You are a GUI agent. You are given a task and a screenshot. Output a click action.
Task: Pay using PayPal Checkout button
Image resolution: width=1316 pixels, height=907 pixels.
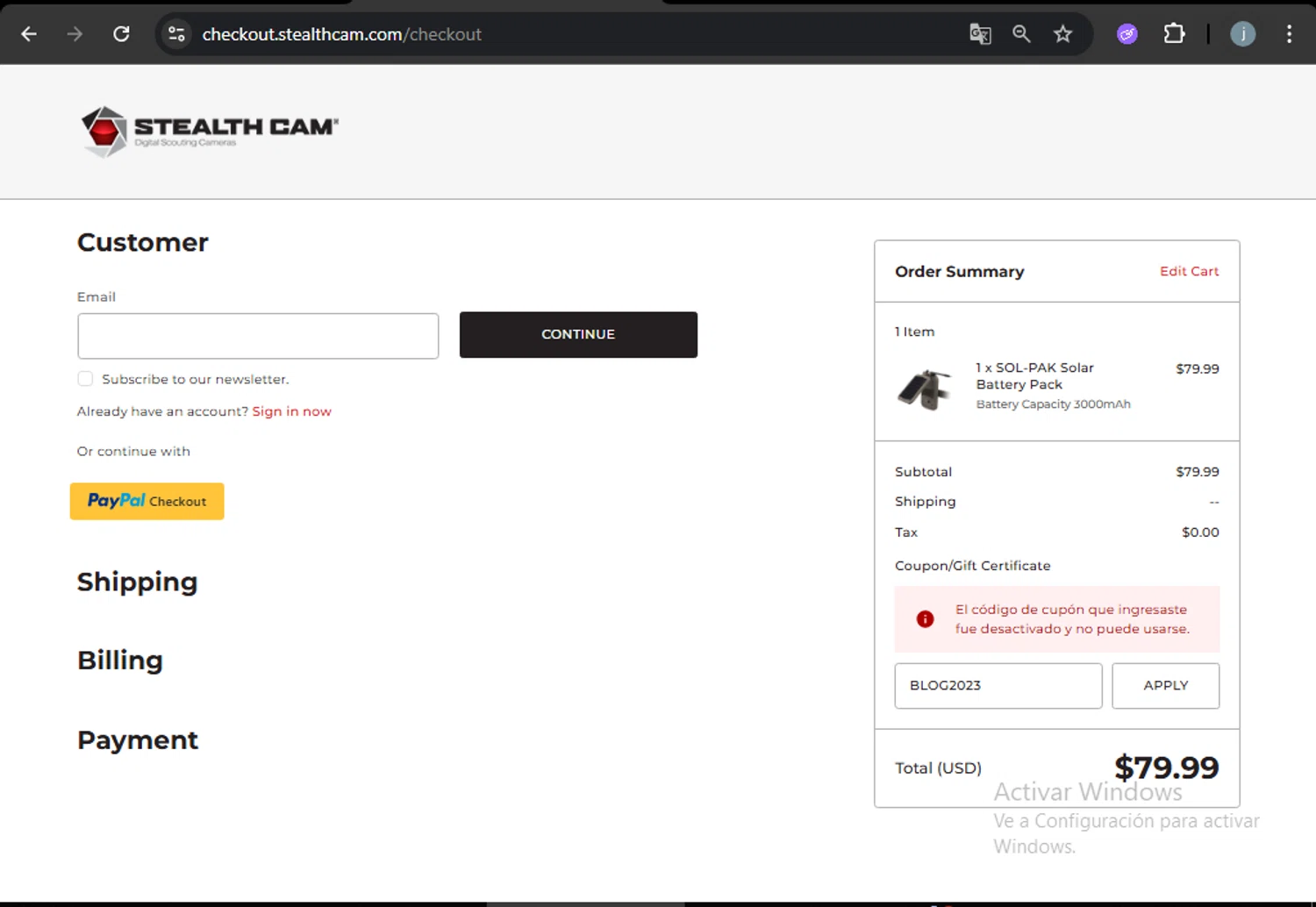click(147, 501)
